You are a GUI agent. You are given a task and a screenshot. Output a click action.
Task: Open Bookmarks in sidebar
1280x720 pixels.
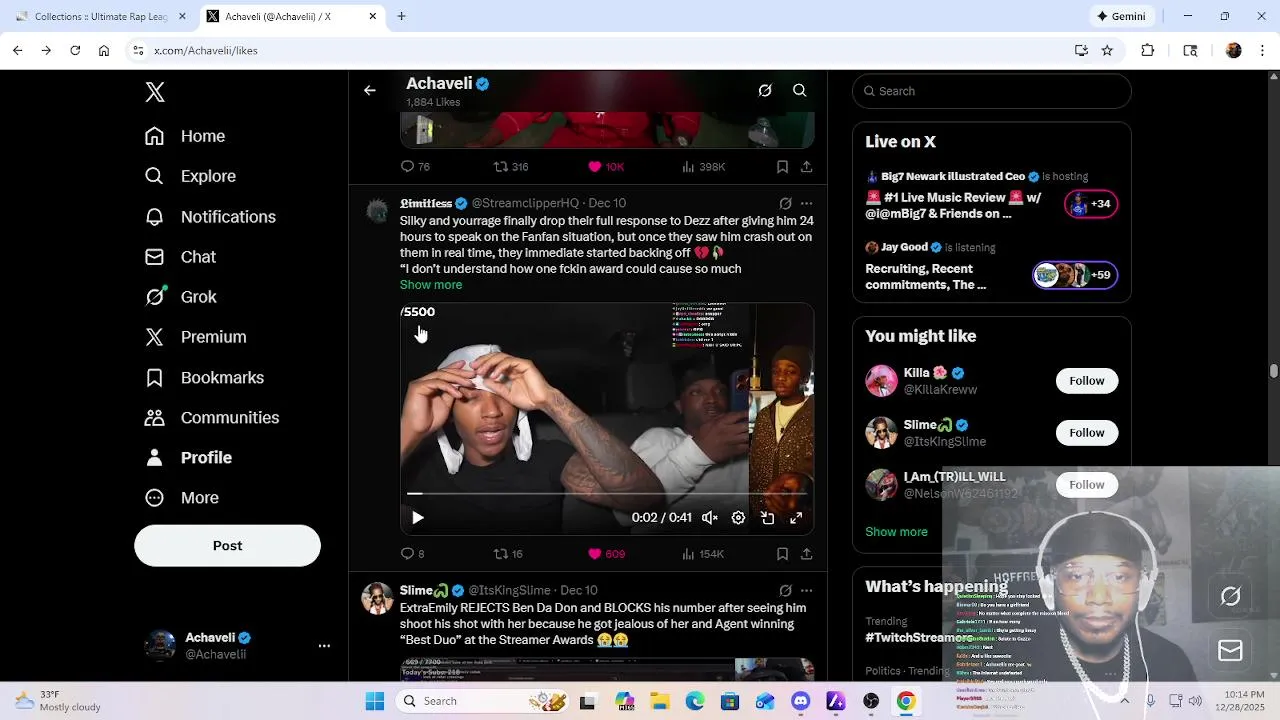coord(204,378)
